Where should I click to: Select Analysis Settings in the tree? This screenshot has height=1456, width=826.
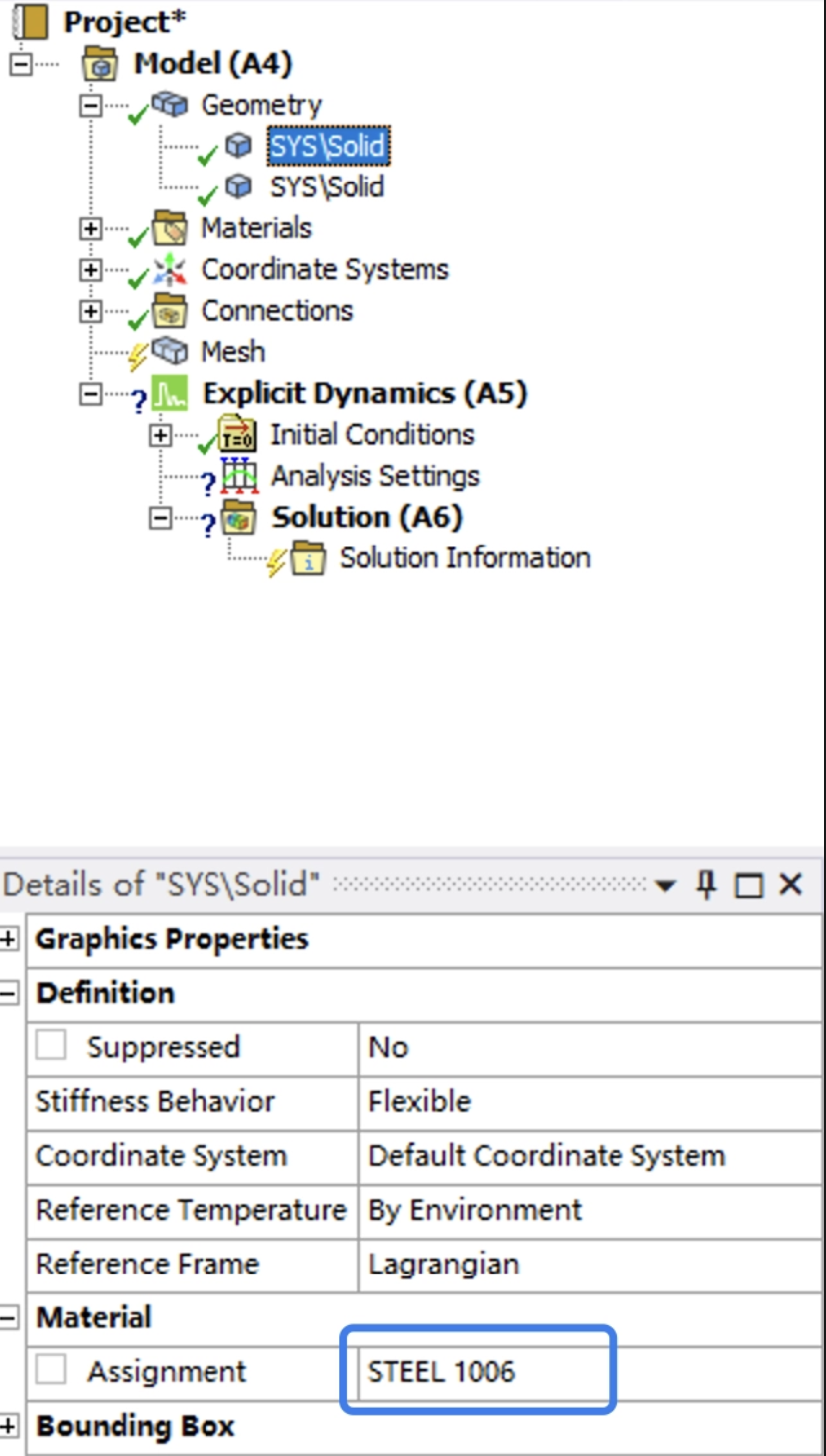pyautogui.click(x=375, y=477)
